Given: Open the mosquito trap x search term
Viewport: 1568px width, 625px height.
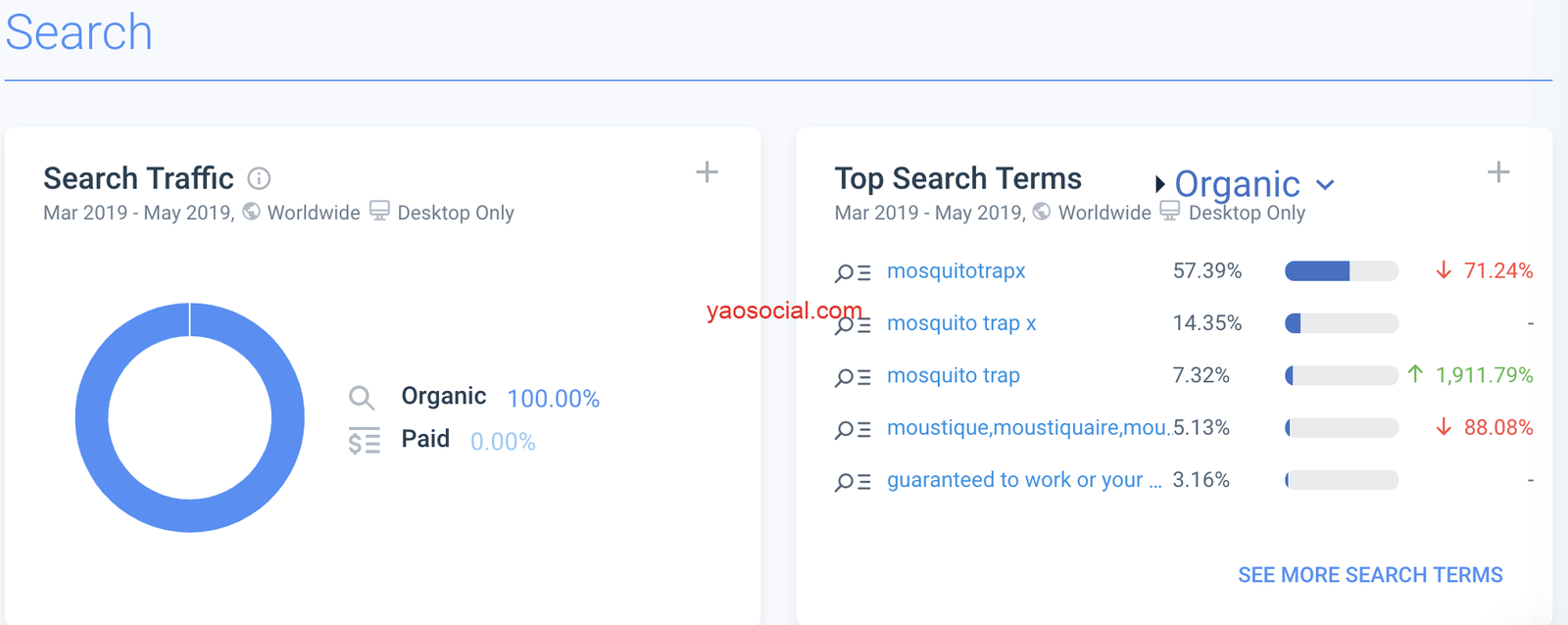Looking at the screenshot, I should click(x=960, y=323).
